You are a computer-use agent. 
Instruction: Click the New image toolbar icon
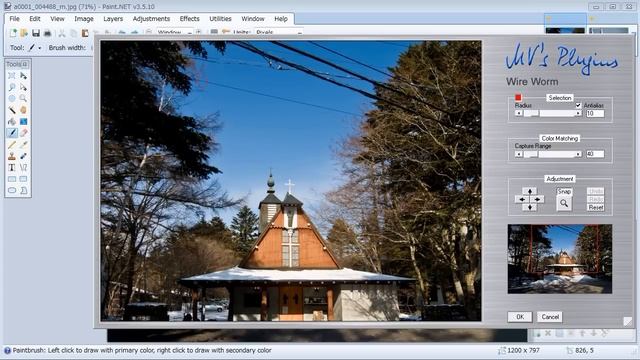(x=13, y=33)
